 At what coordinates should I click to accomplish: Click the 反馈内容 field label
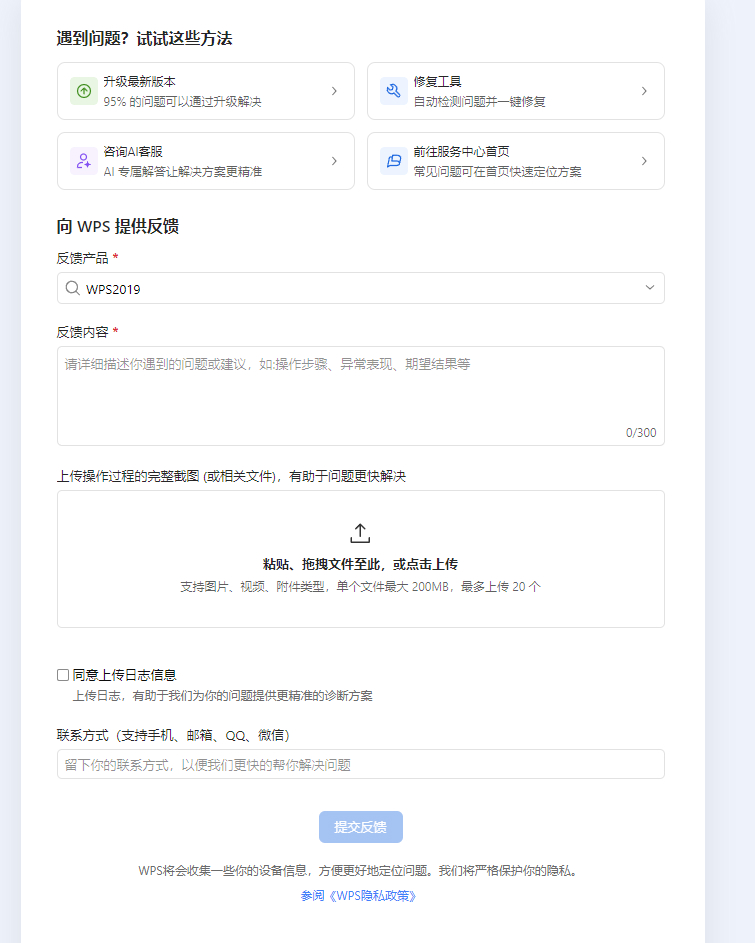82,332
